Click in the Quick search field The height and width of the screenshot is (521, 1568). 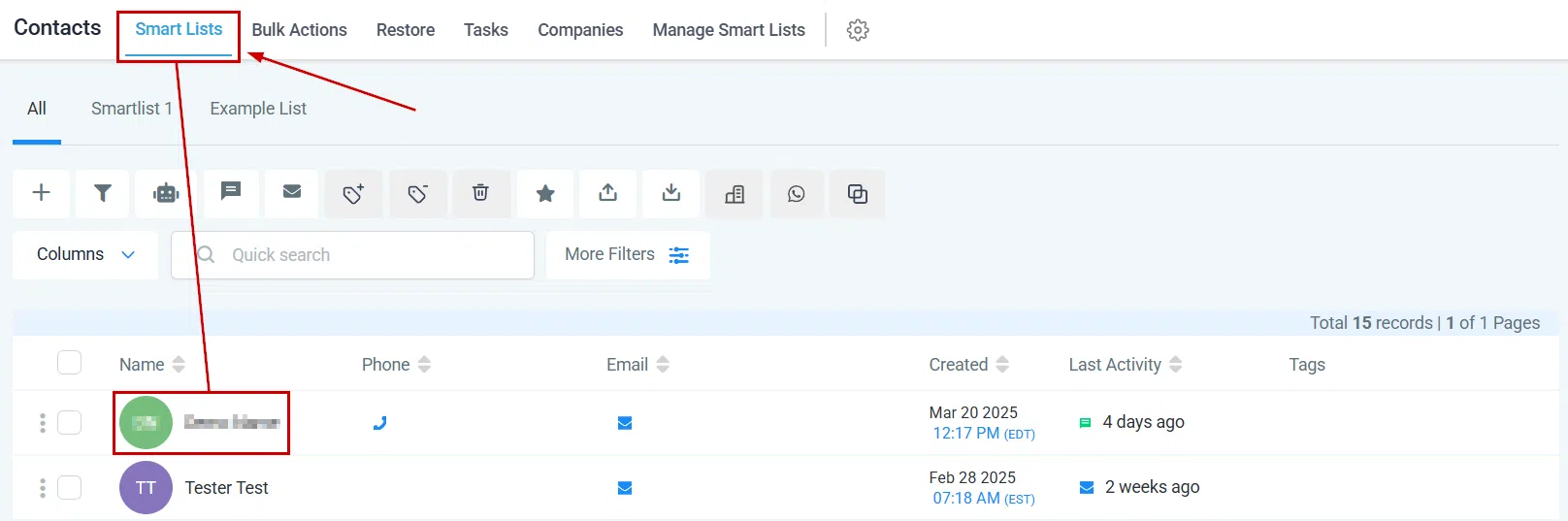click(353, 255)
